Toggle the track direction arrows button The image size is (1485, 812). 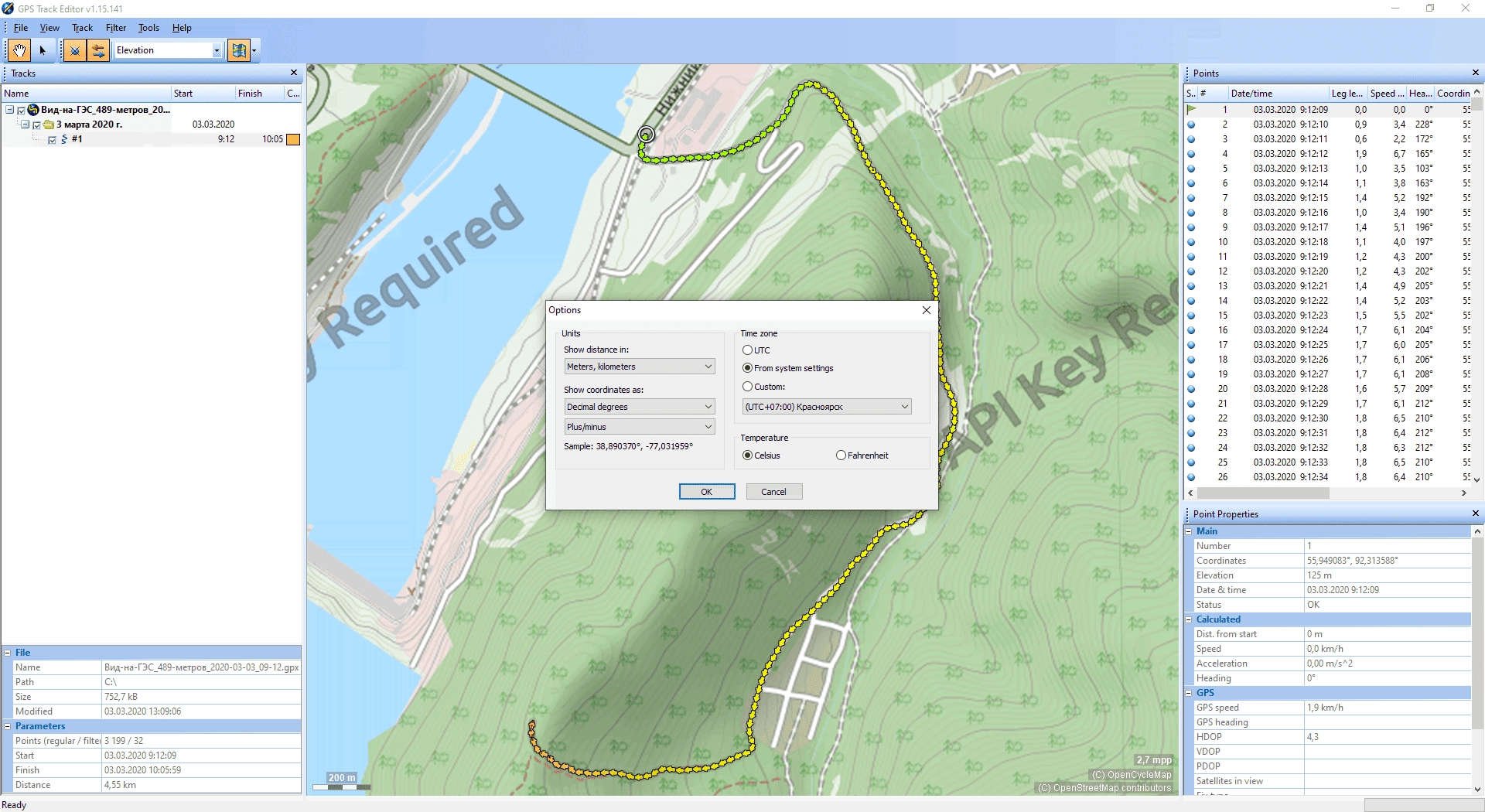[x=98, y=50]
